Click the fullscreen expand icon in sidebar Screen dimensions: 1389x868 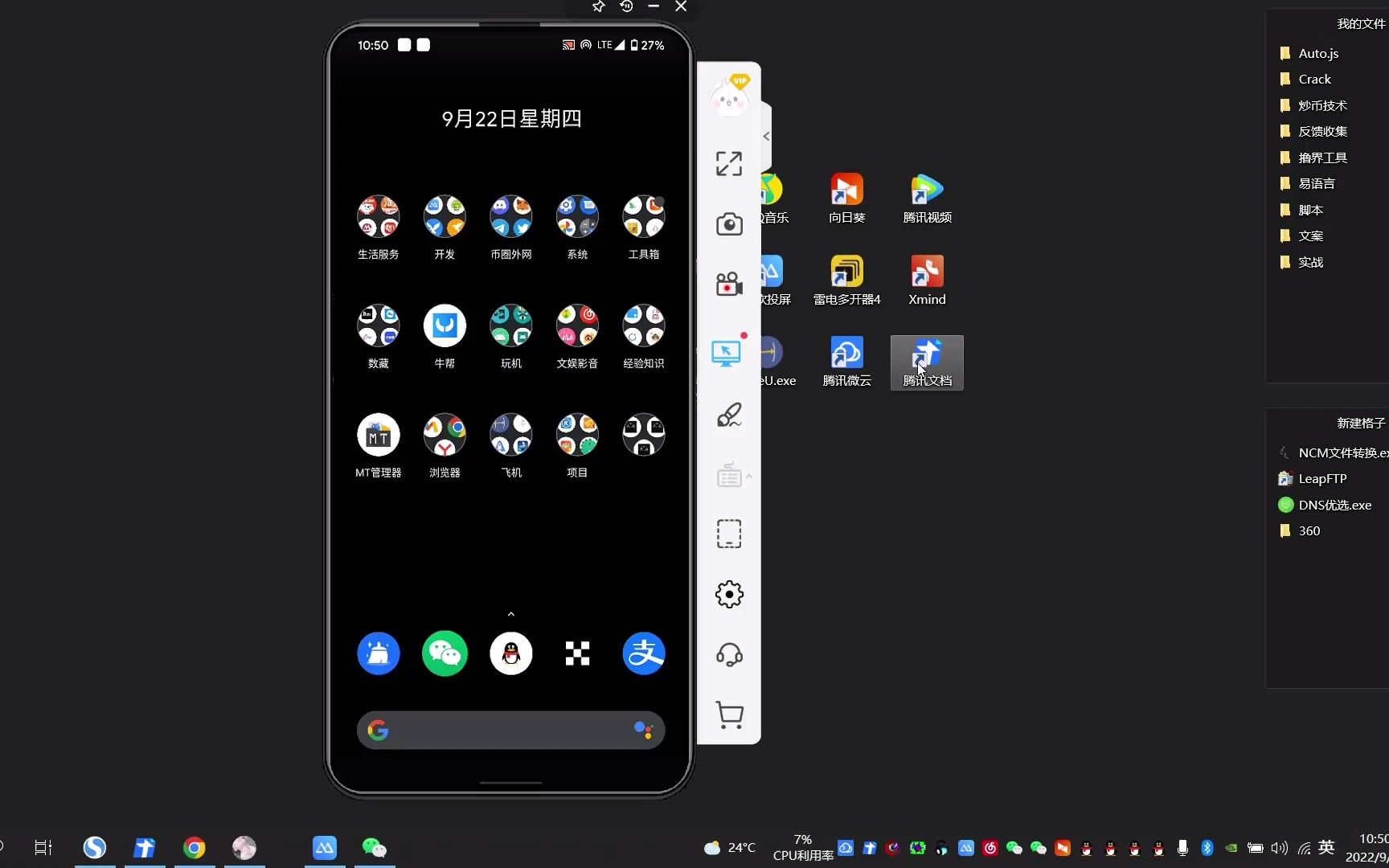[x=729, y=164]
